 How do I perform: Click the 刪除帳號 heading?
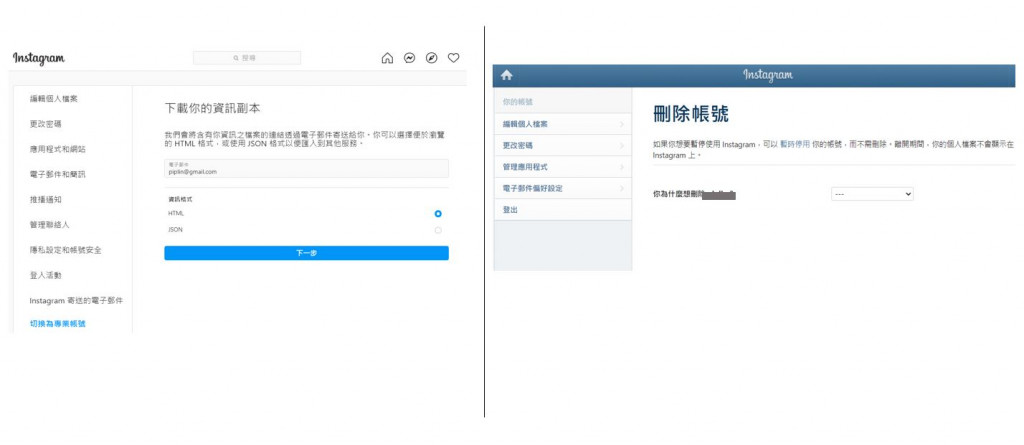coord(691,114)
